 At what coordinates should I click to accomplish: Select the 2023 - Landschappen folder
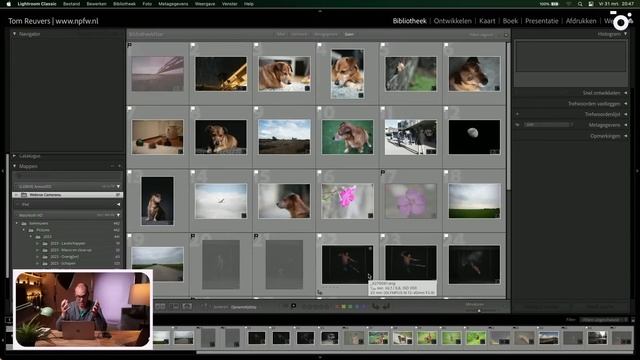click(x=68, y=243)
